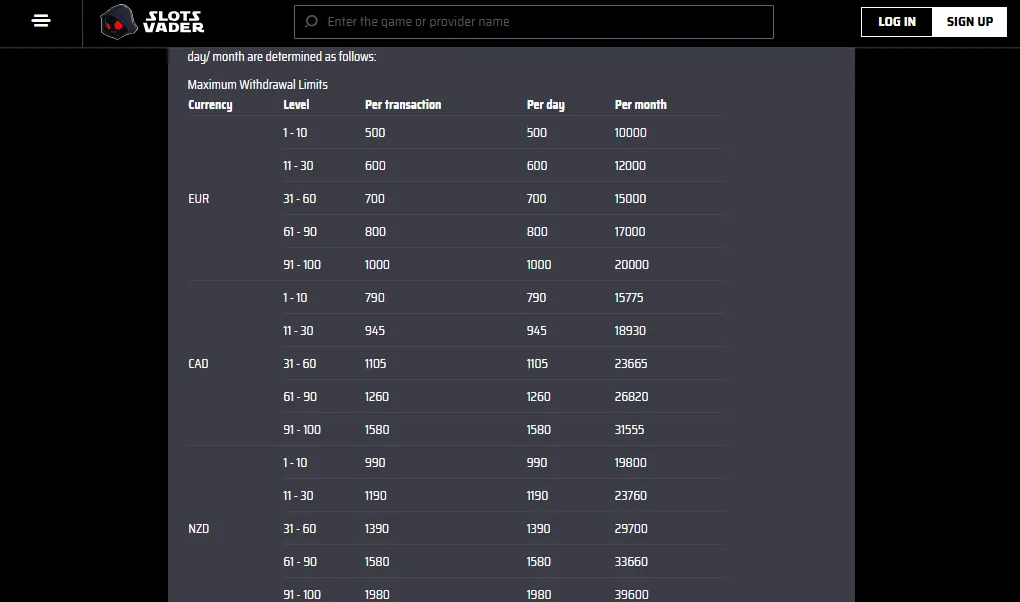Click the per month value 15775

[628, 298]
